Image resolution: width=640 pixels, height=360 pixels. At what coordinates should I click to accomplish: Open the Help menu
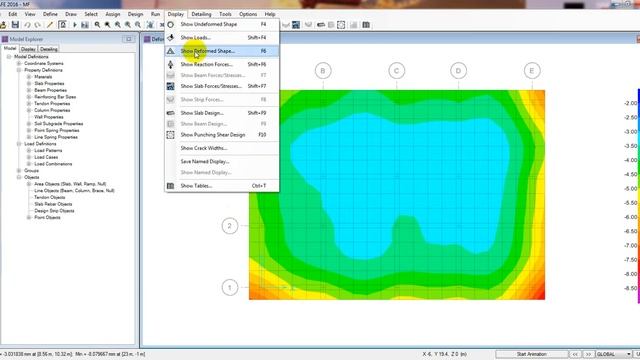[x=270, y=14]
